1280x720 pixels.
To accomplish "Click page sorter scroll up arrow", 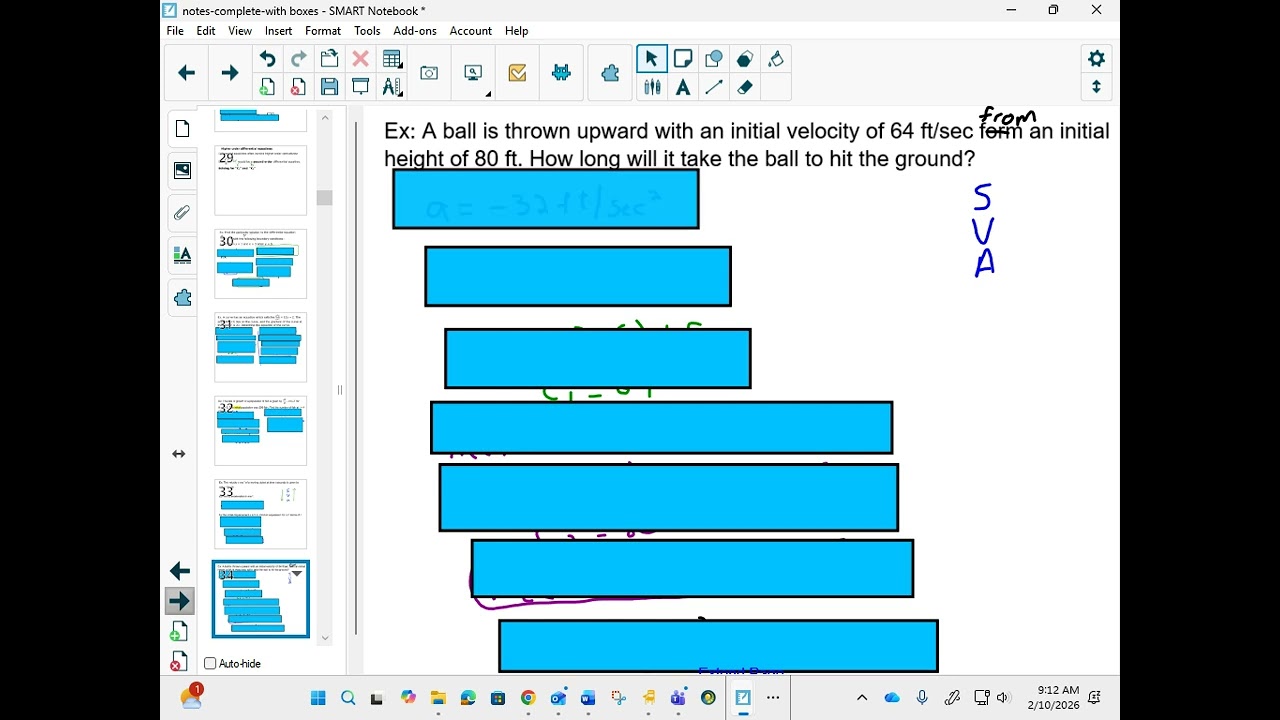I will tap(325, 118).
